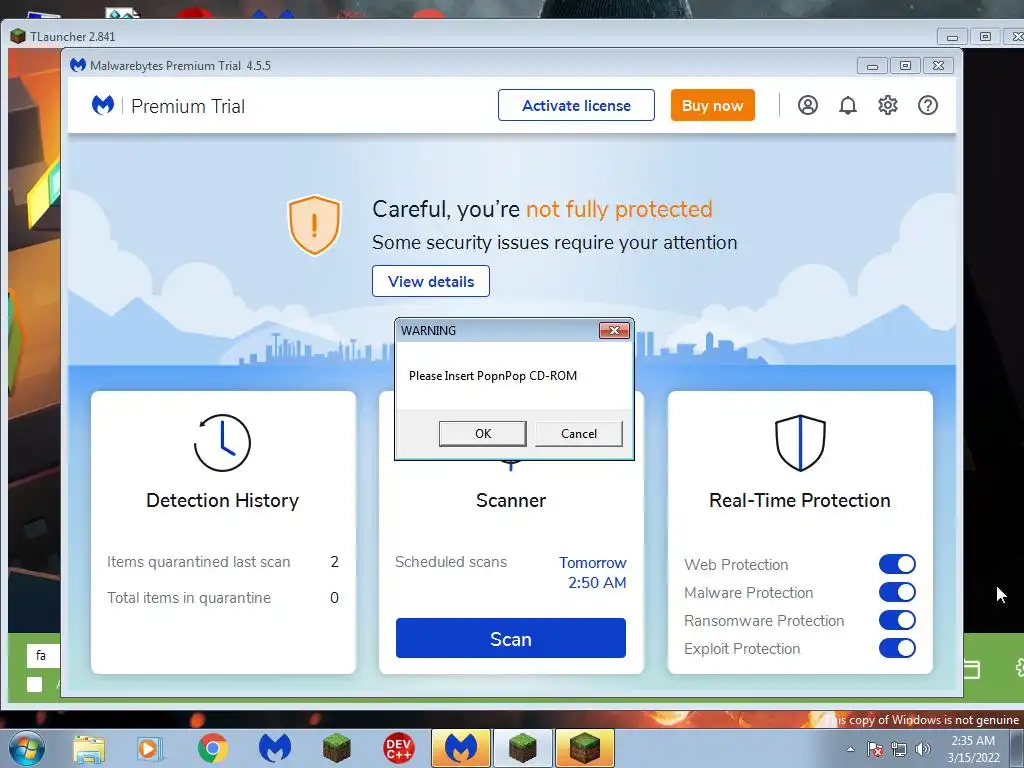Open TLauncher folder icon at right edge
This screenshot has width=1024, height=768.
pyautogui.click(x=972, y=669)
